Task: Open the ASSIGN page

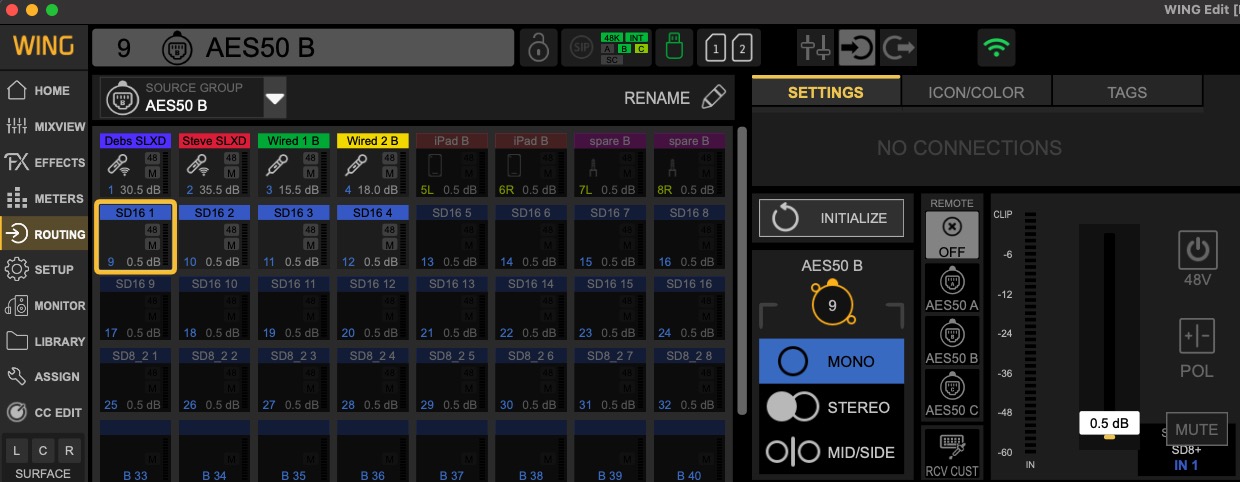Action: [x=44, y=376]
